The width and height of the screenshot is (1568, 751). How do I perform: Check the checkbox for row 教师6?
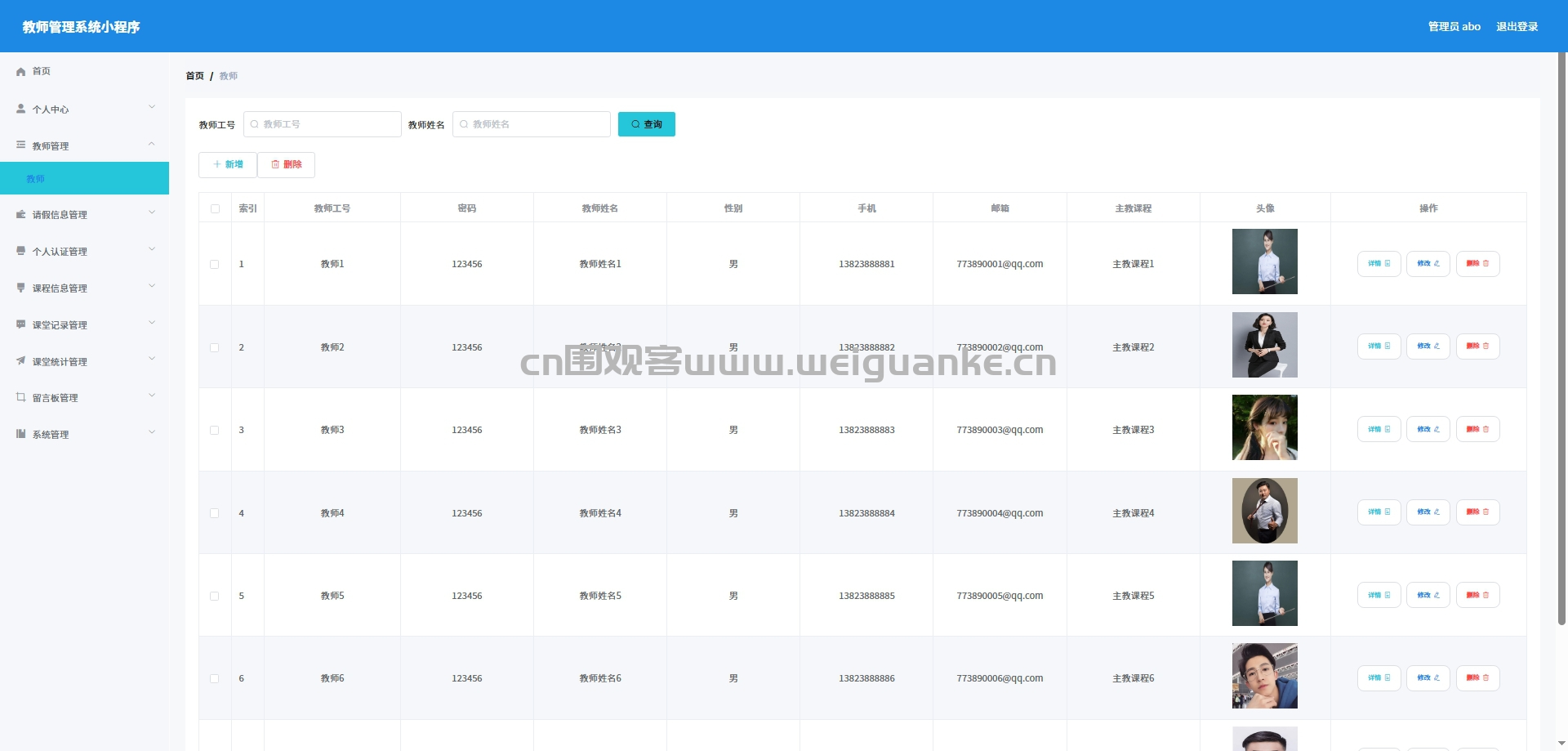click(215, 678)
